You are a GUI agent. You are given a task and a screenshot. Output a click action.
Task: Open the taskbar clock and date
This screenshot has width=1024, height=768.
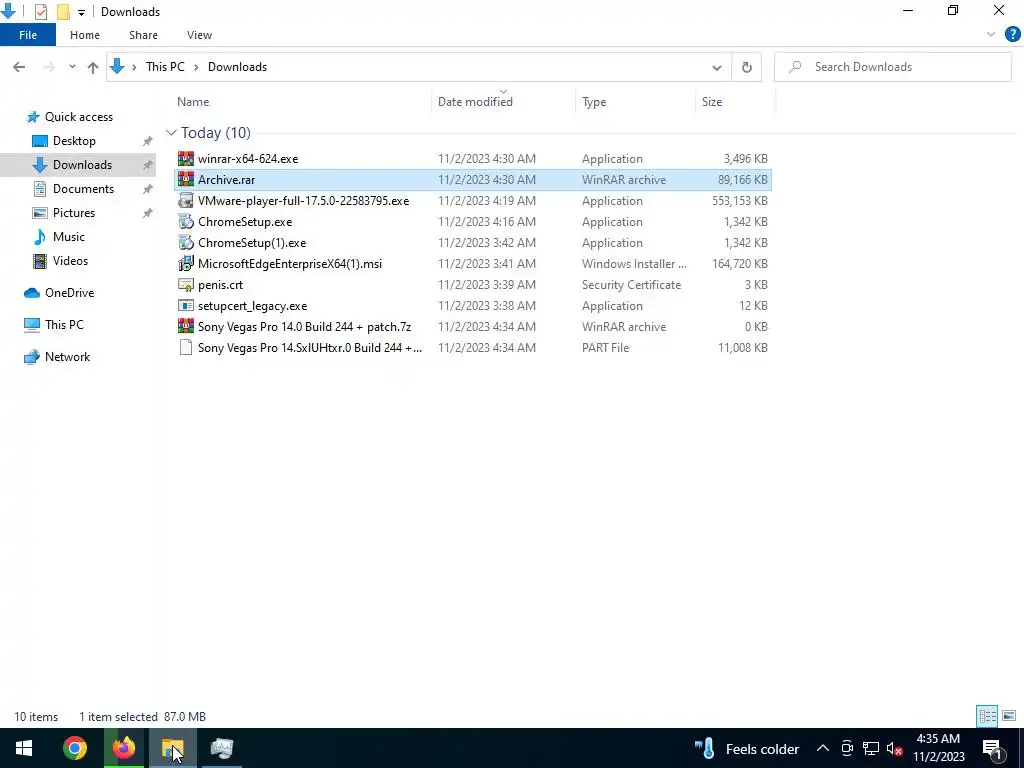(x=938, y=748)
